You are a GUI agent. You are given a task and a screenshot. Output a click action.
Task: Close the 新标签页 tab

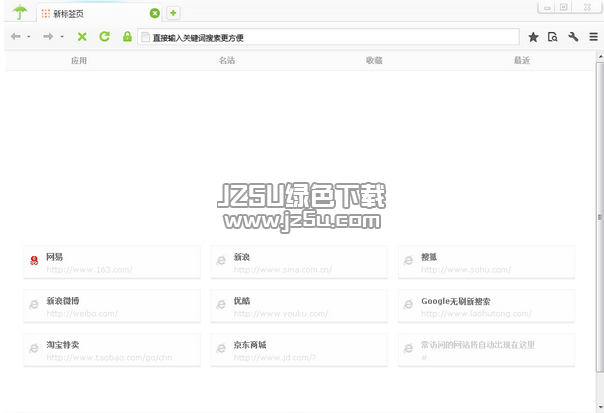(x=154, y=13)
